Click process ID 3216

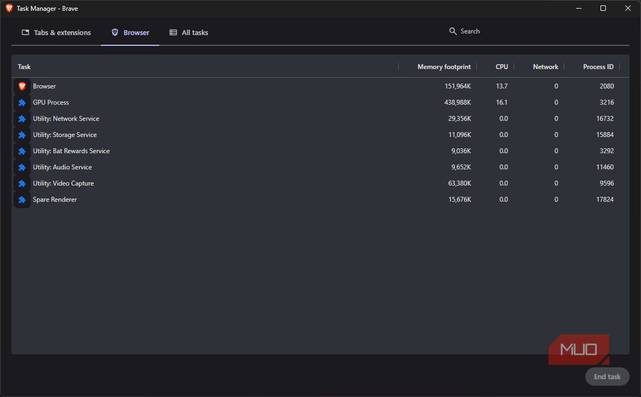click(607, 102)
